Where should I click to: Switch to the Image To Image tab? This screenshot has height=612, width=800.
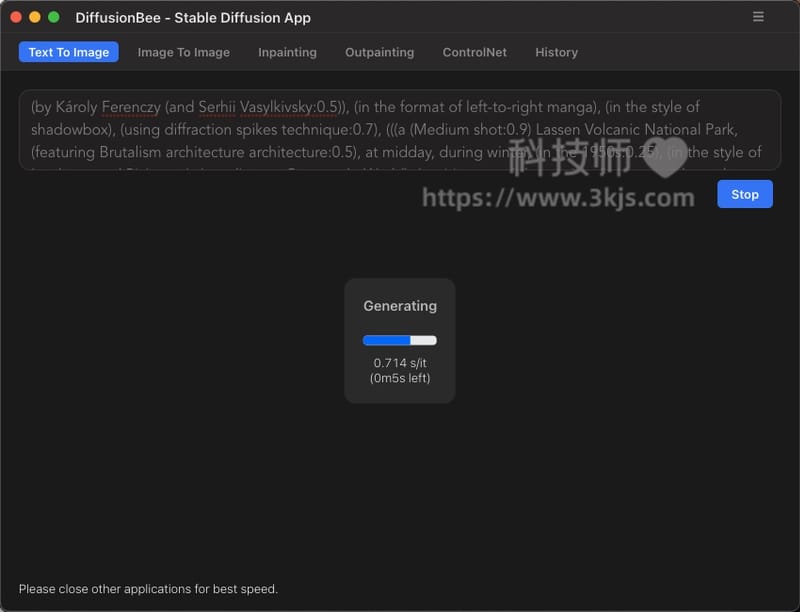click(184, 52)
